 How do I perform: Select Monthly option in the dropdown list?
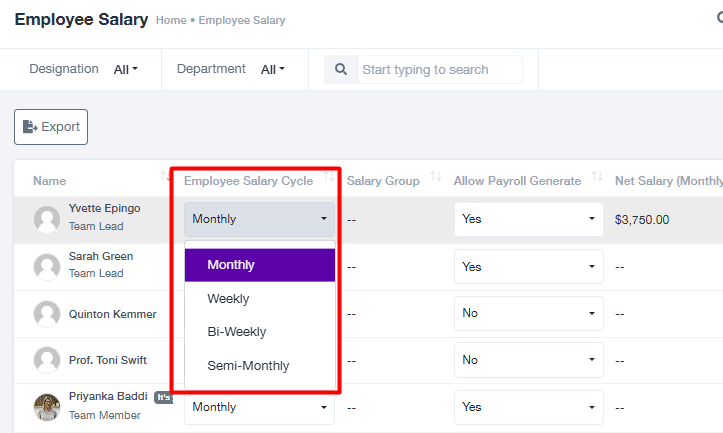tap(260, 265)
